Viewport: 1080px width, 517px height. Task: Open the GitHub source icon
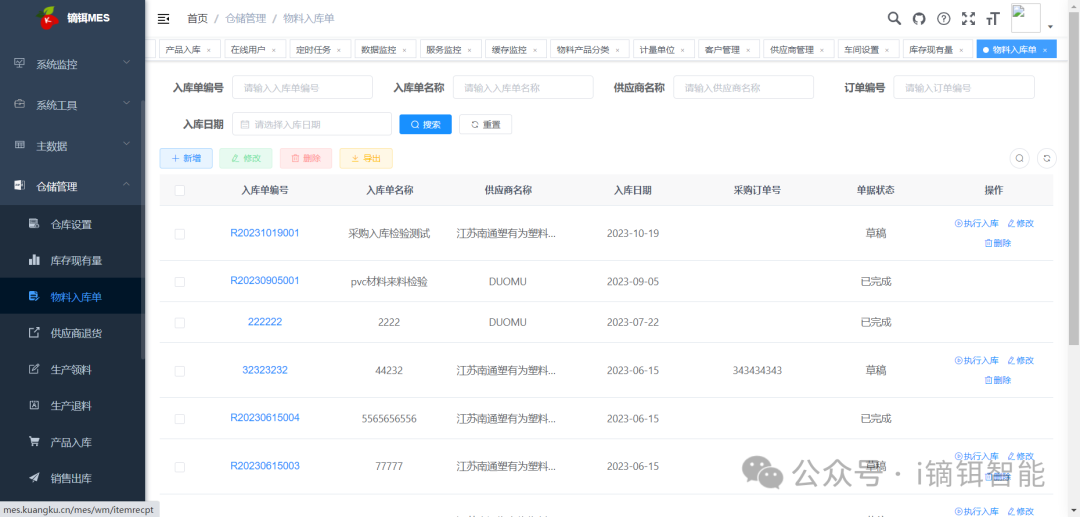click(x=919, y=18)
